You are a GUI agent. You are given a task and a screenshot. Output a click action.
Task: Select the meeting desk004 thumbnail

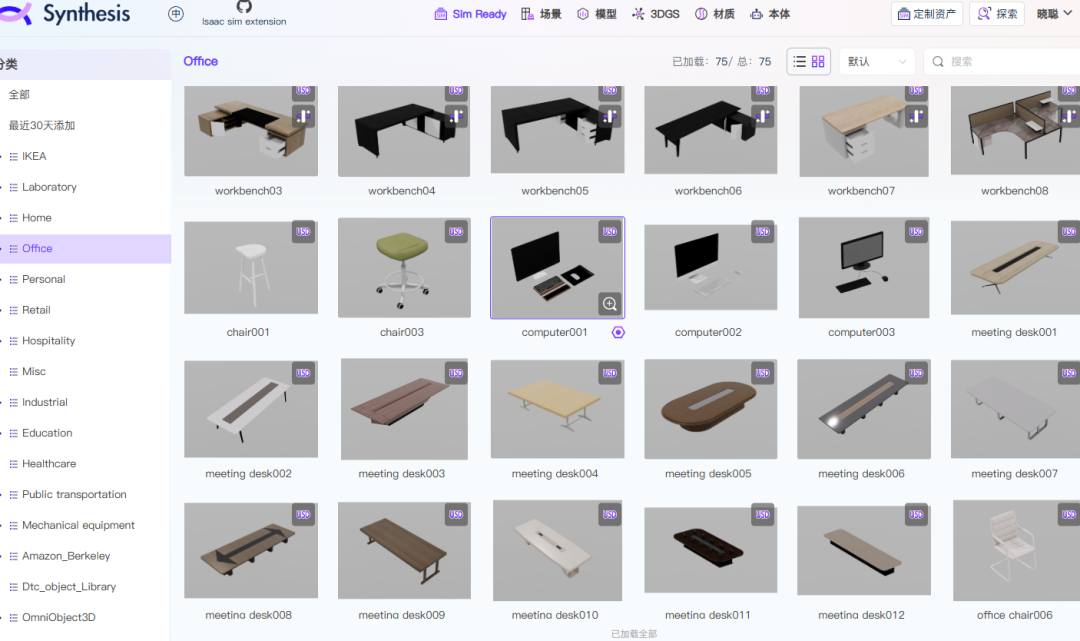coord(557,408)
